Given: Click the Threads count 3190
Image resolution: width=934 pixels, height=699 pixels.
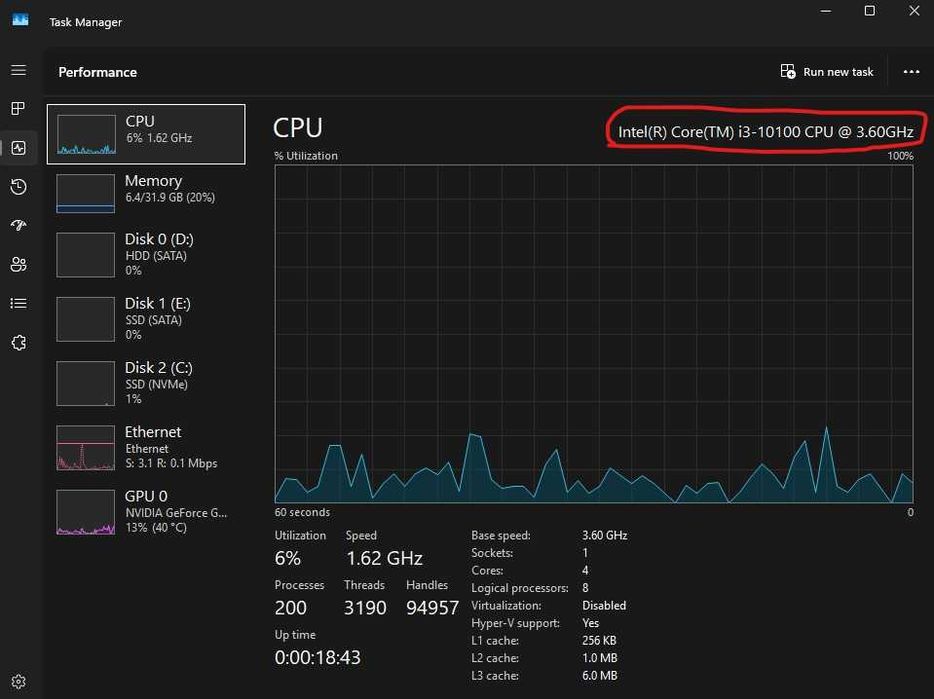Looking at the screenshot, I should click(x=365, y=608).
